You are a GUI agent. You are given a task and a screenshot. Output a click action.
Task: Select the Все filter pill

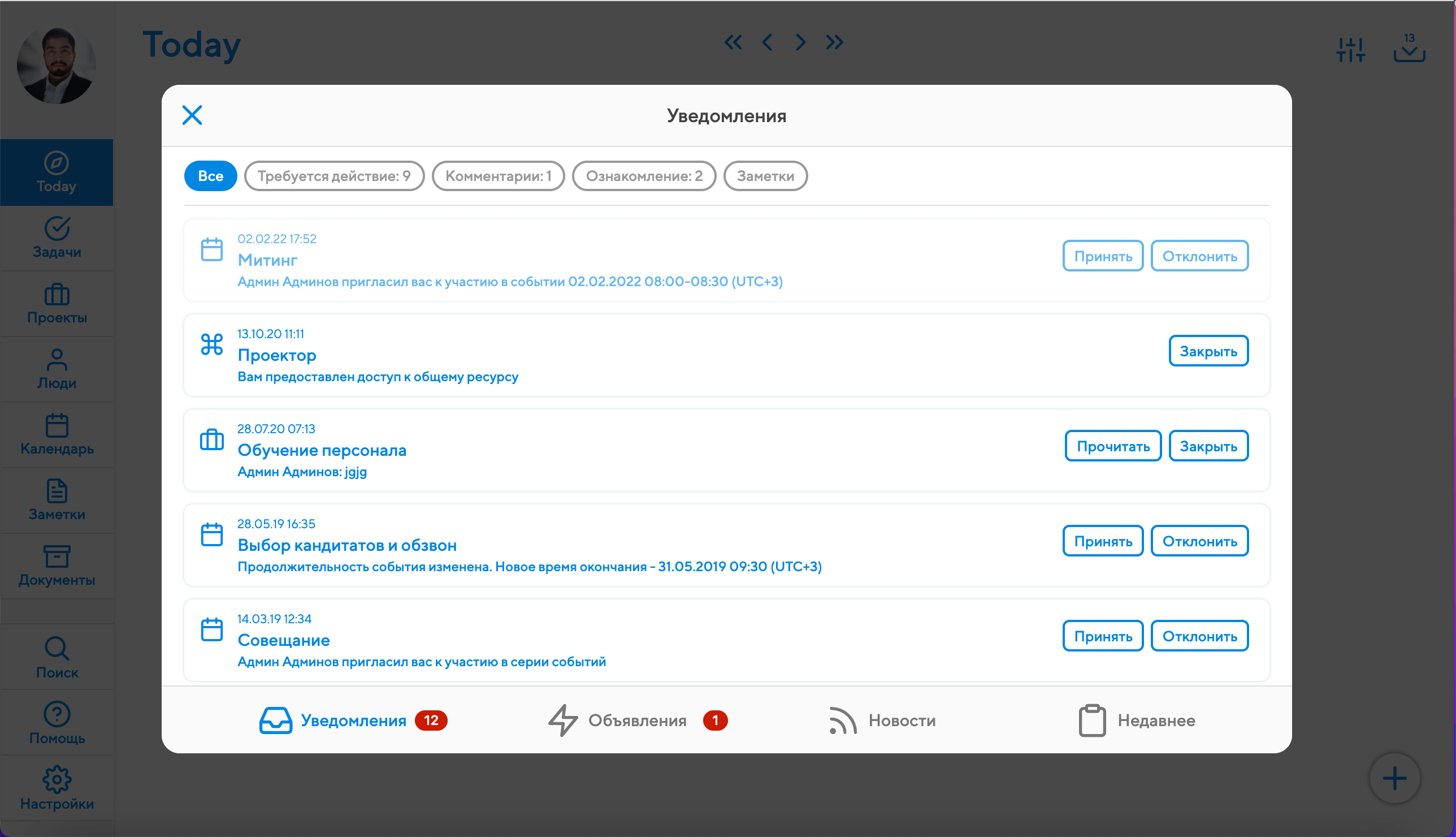(210, 176)
